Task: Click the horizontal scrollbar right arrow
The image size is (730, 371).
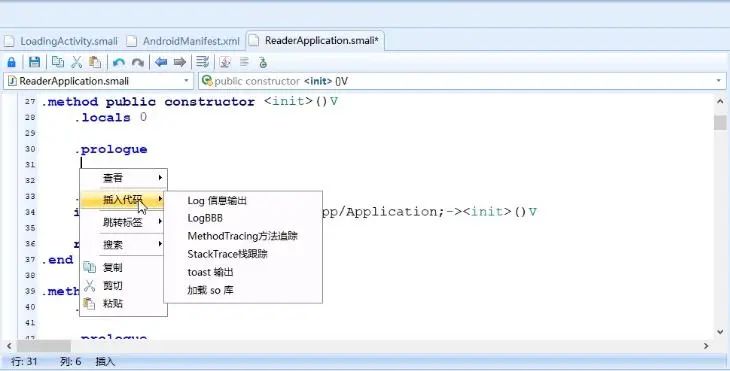Action: click(x=706, y=346)
